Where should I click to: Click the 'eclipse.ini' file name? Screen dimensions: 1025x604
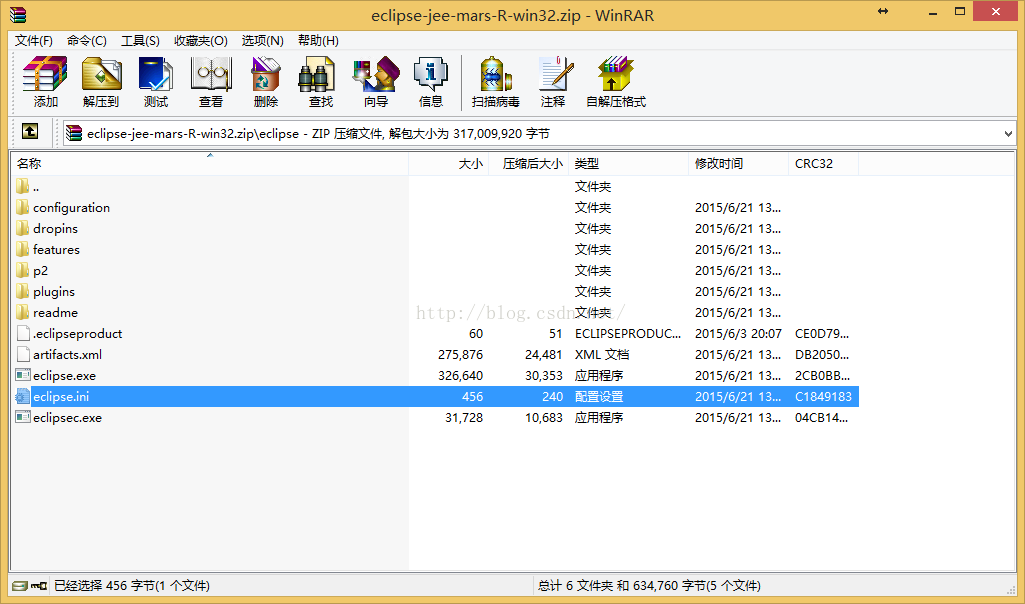point(61,397)
